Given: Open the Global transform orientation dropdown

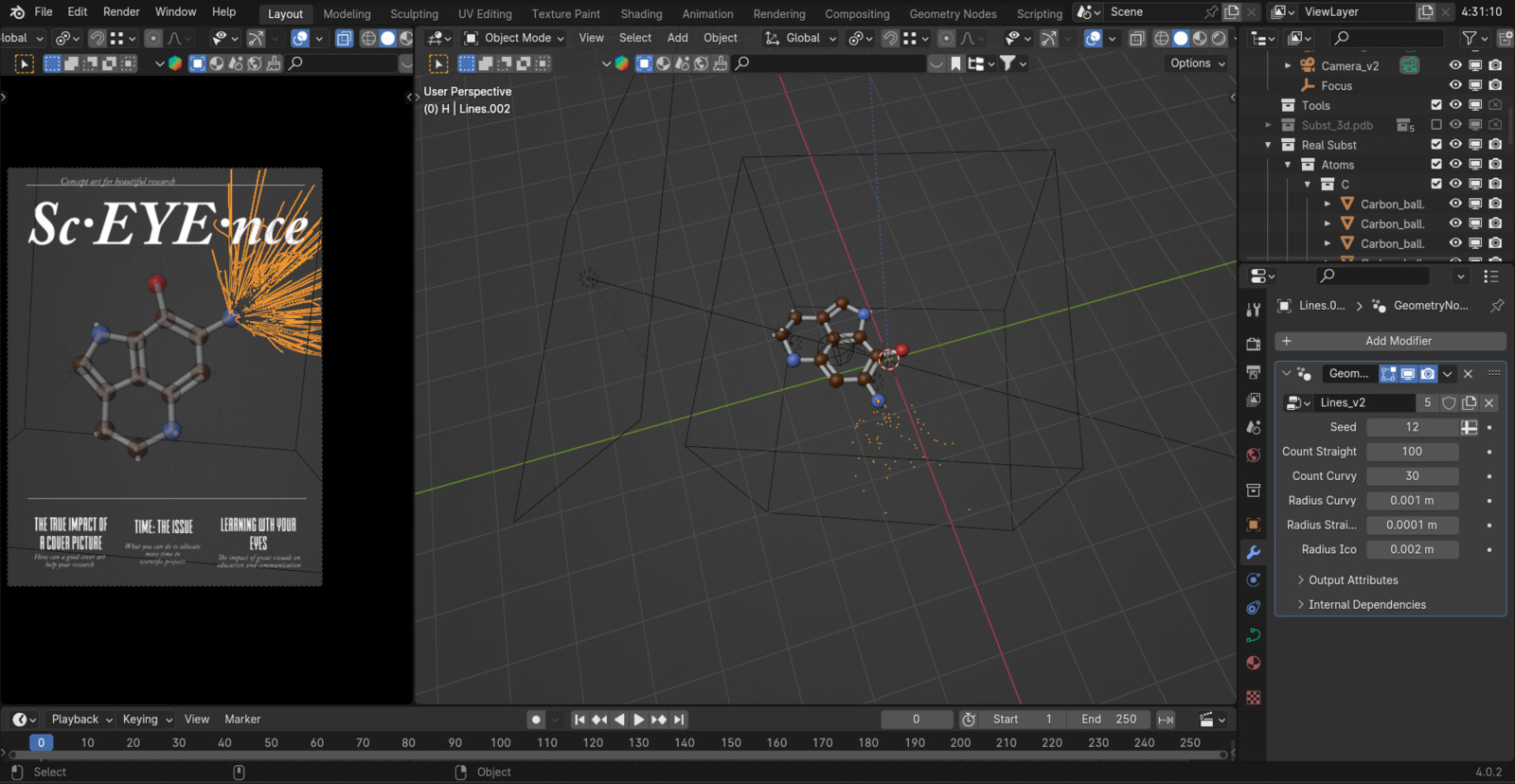Looking at the screenshot, I should point(801,38).
